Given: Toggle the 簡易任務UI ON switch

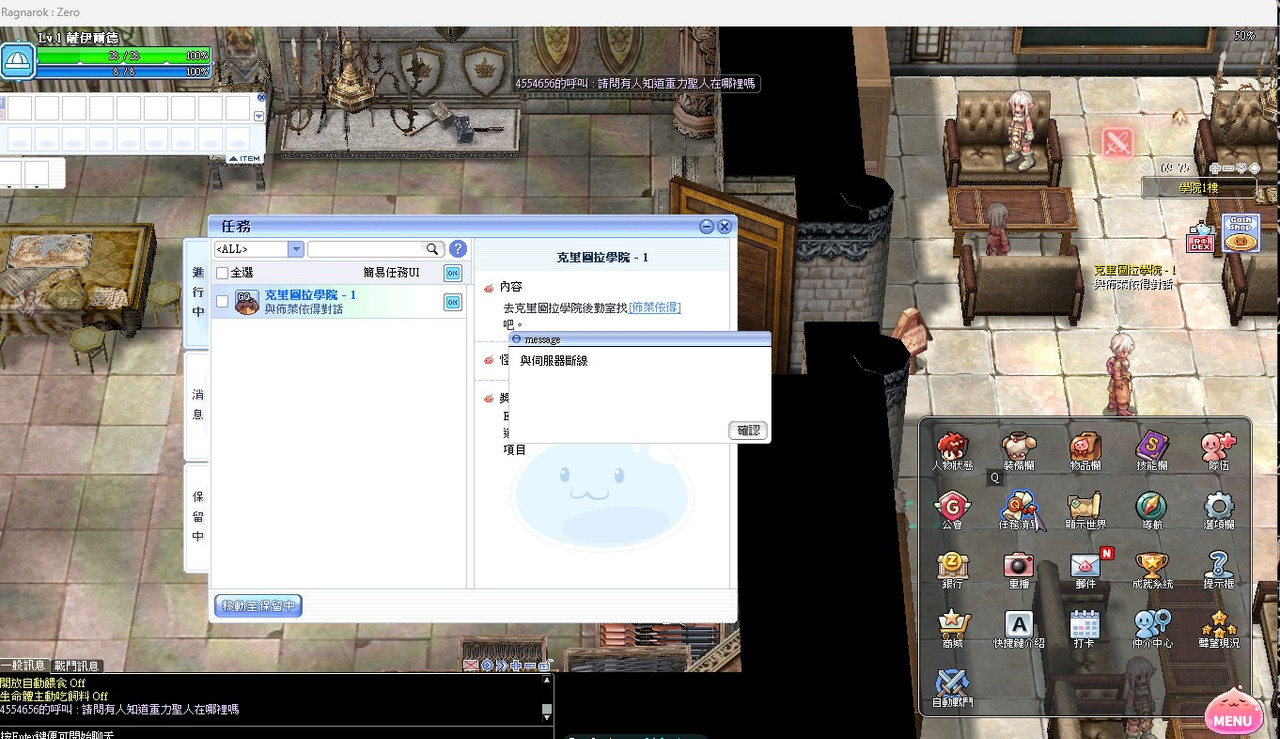Looking at the screenshot, I should [453, 273].
